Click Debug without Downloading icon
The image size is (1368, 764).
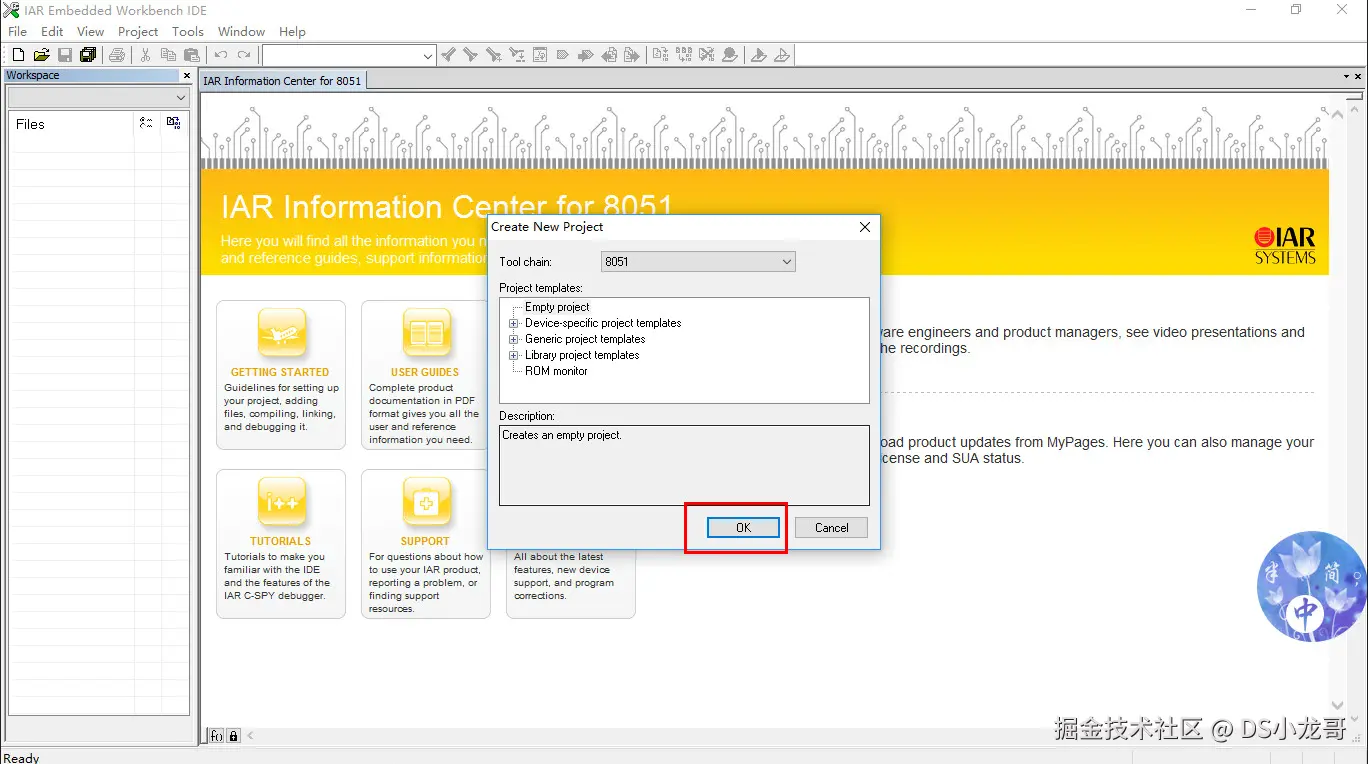[782, 55]
